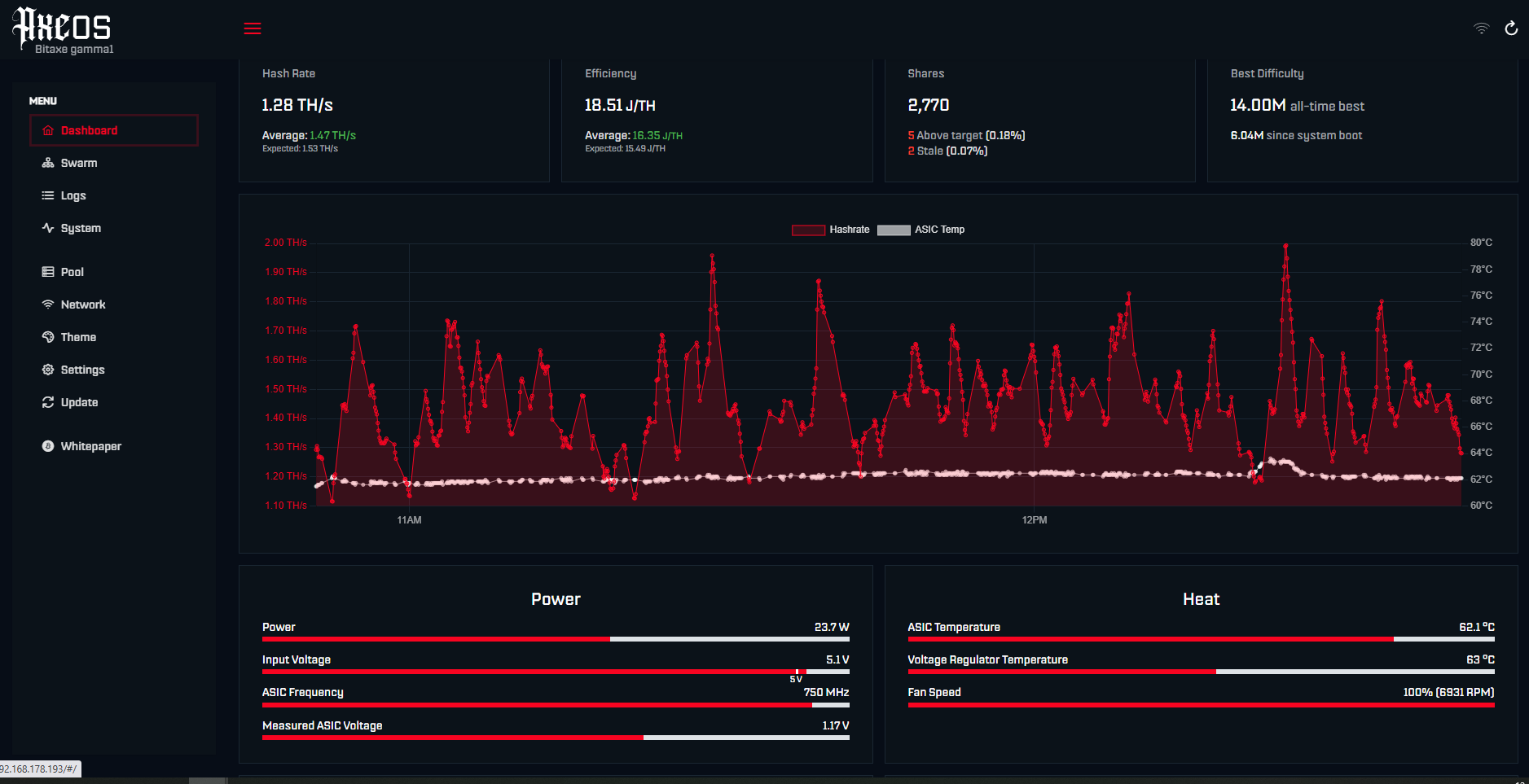Click the 18.51 J/TH efficiency value
1529x784 pixels.
click(x=620, y=105)
